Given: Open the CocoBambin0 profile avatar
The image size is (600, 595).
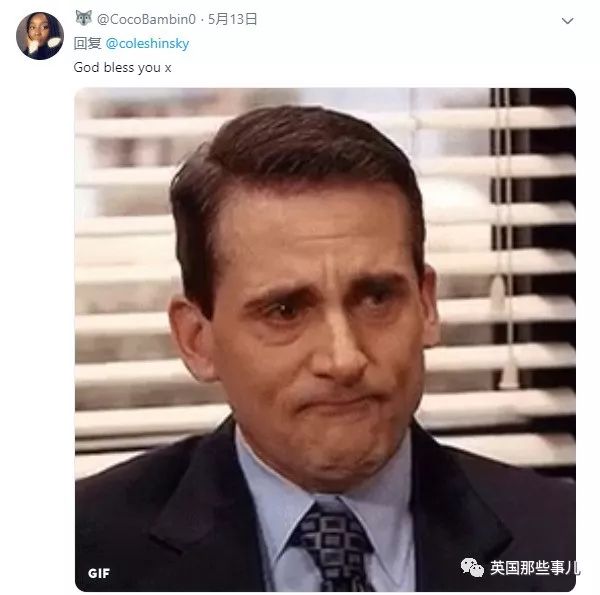Looking at the screenshot, I should [40, 36].
